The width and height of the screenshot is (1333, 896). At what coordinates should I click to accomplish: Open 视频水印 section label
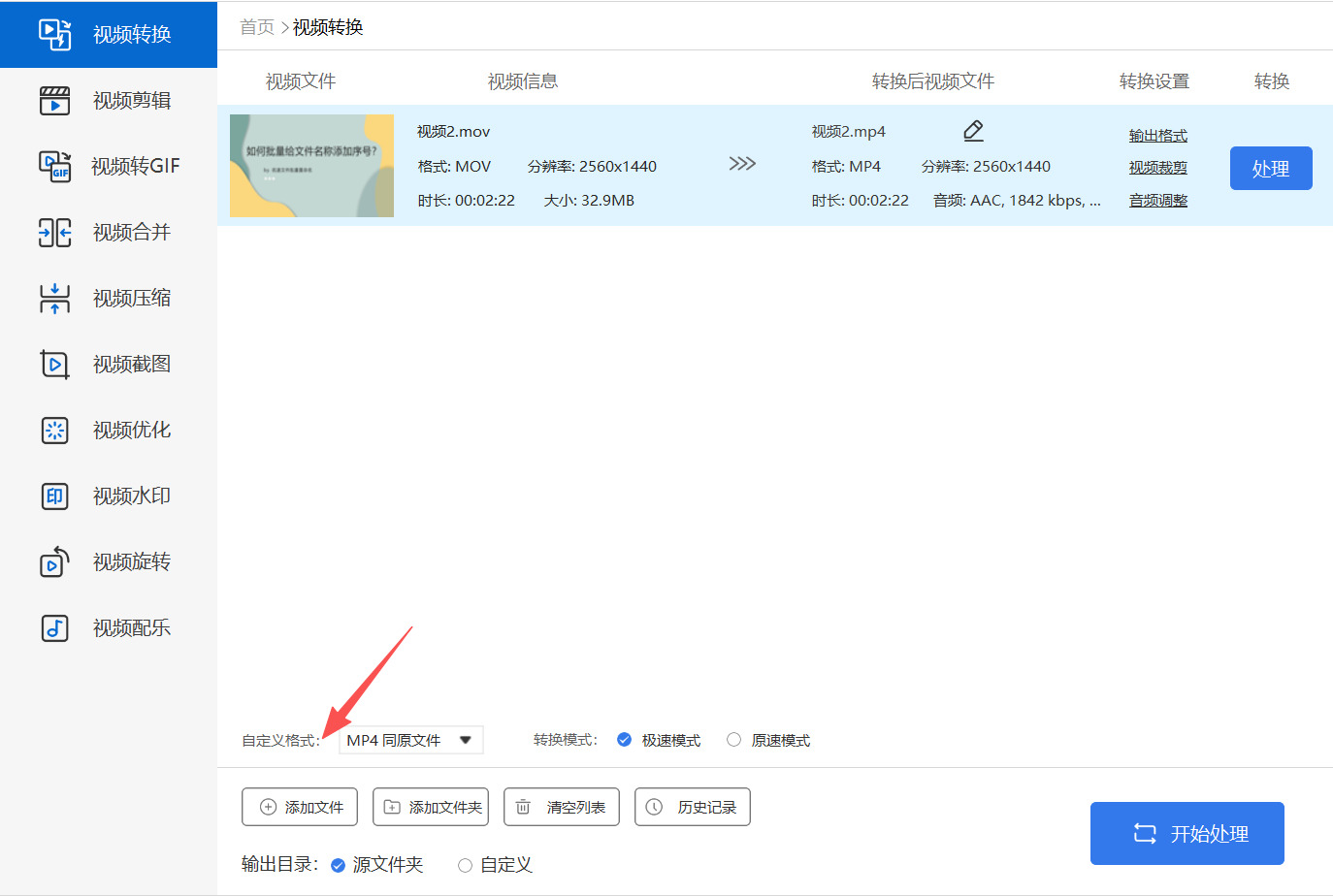pyautogui.click(x=132, y=496)
